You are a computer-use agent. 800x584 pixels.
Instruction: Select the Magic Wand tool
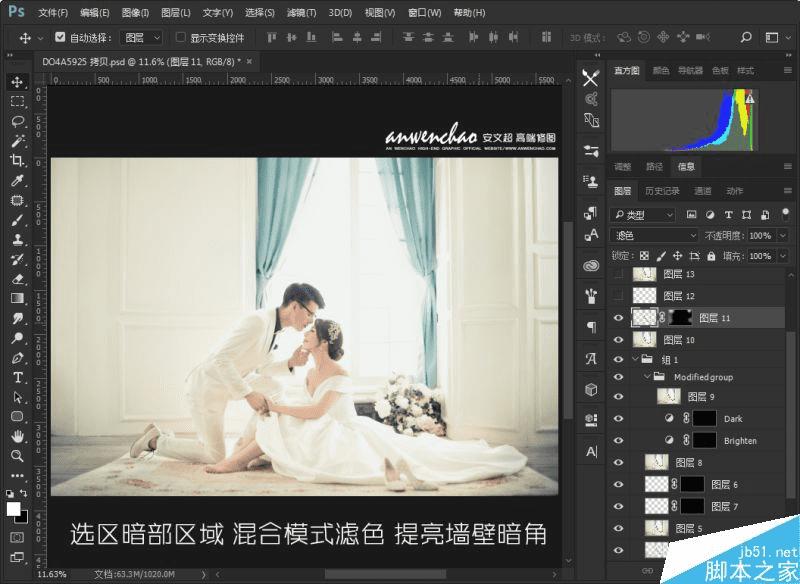17,140
